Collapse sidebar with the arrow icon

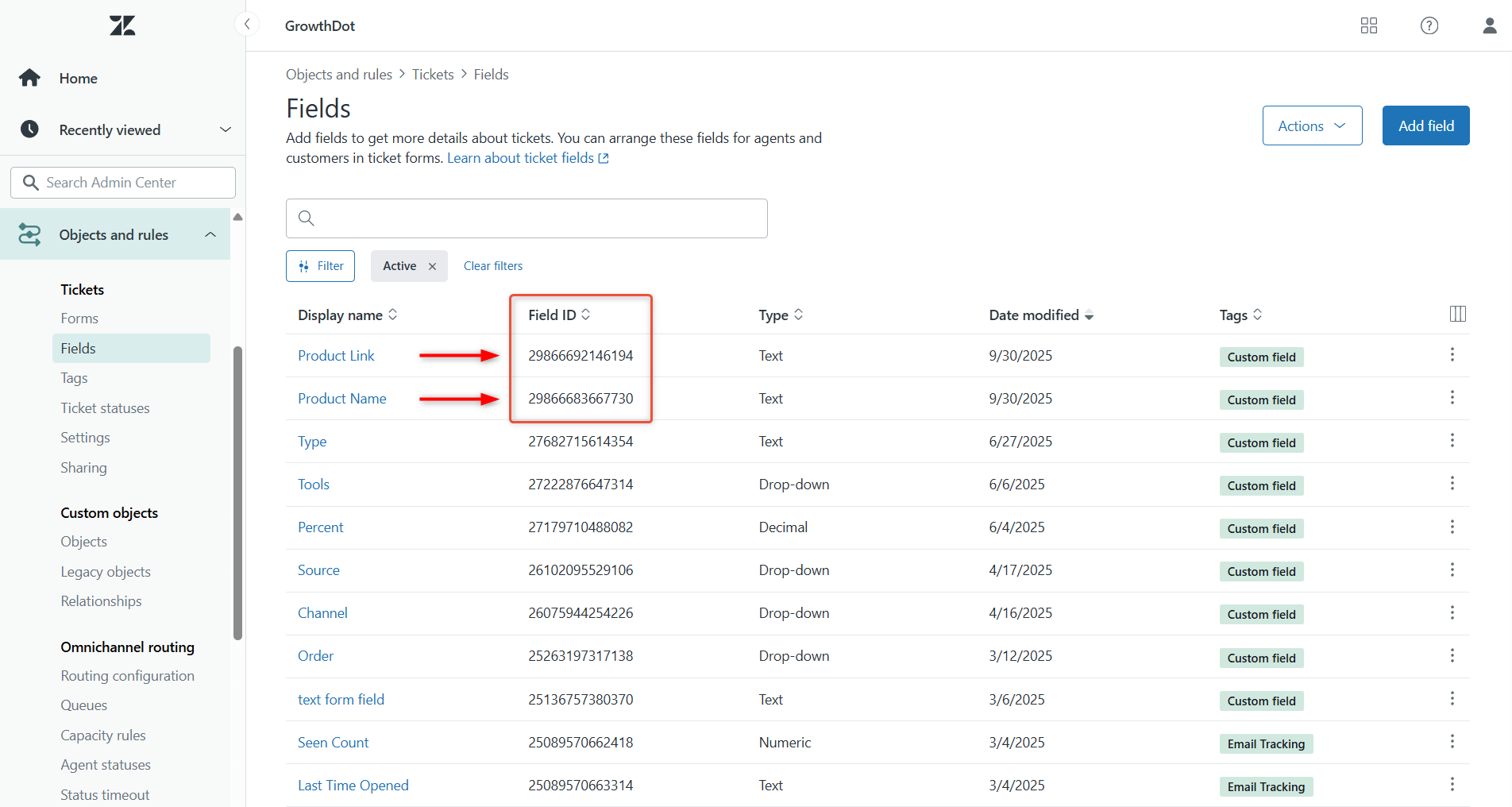click(247, 24)
